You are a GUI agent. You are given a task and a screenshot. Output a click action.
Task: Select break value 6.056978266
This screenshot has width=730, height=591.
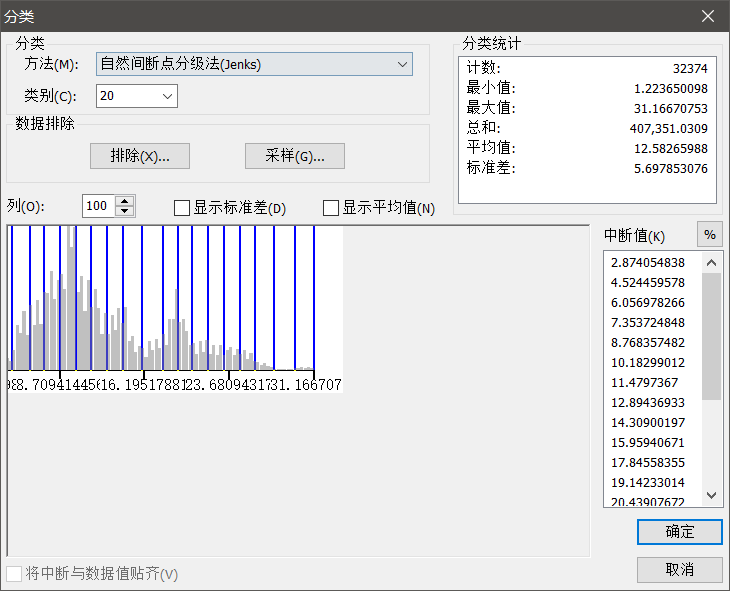tap(648, 303)
